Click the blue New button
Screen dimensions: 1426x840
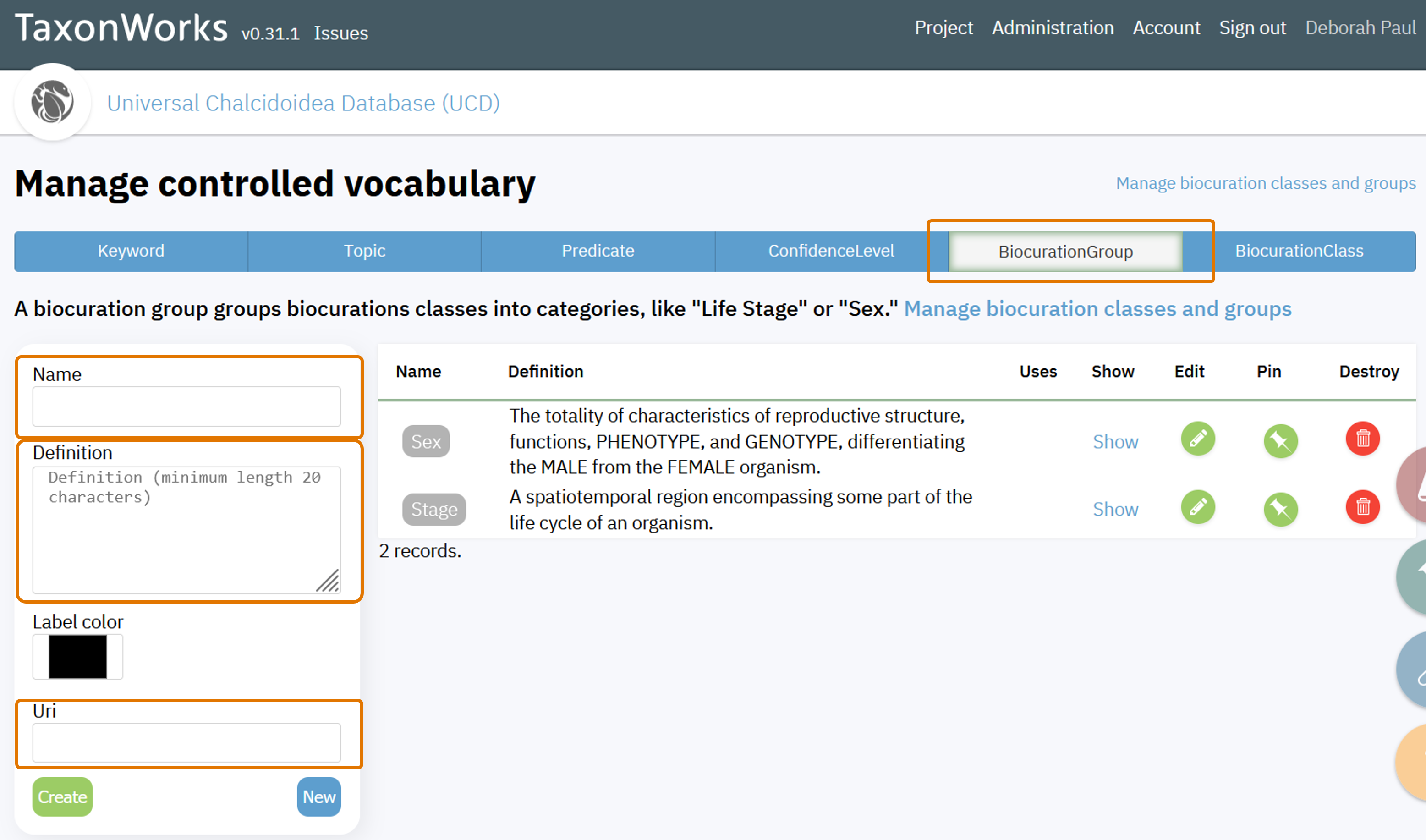[319, 797]
